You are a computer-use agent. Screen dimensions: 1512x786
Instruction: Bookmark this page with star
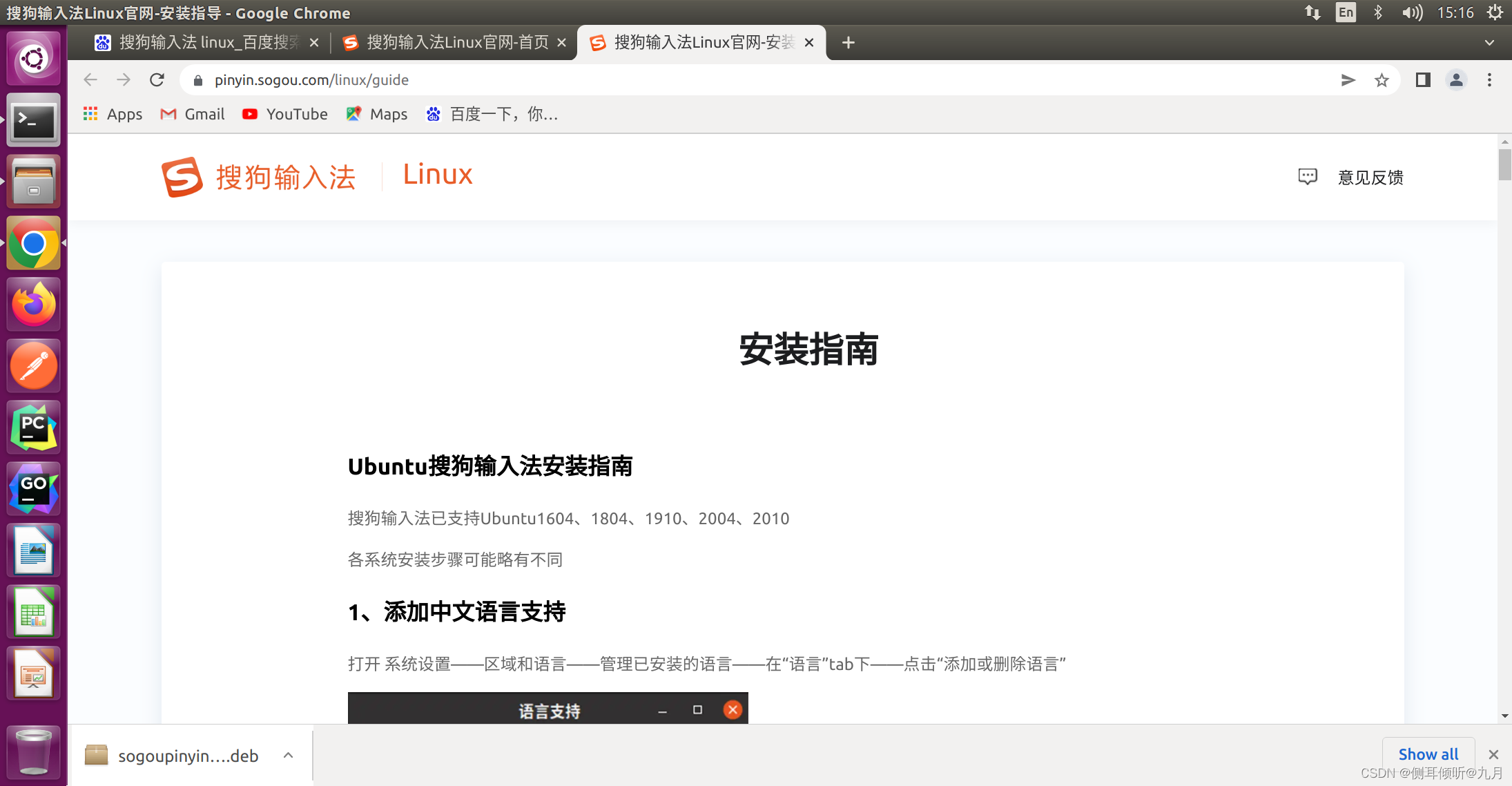1382,80
